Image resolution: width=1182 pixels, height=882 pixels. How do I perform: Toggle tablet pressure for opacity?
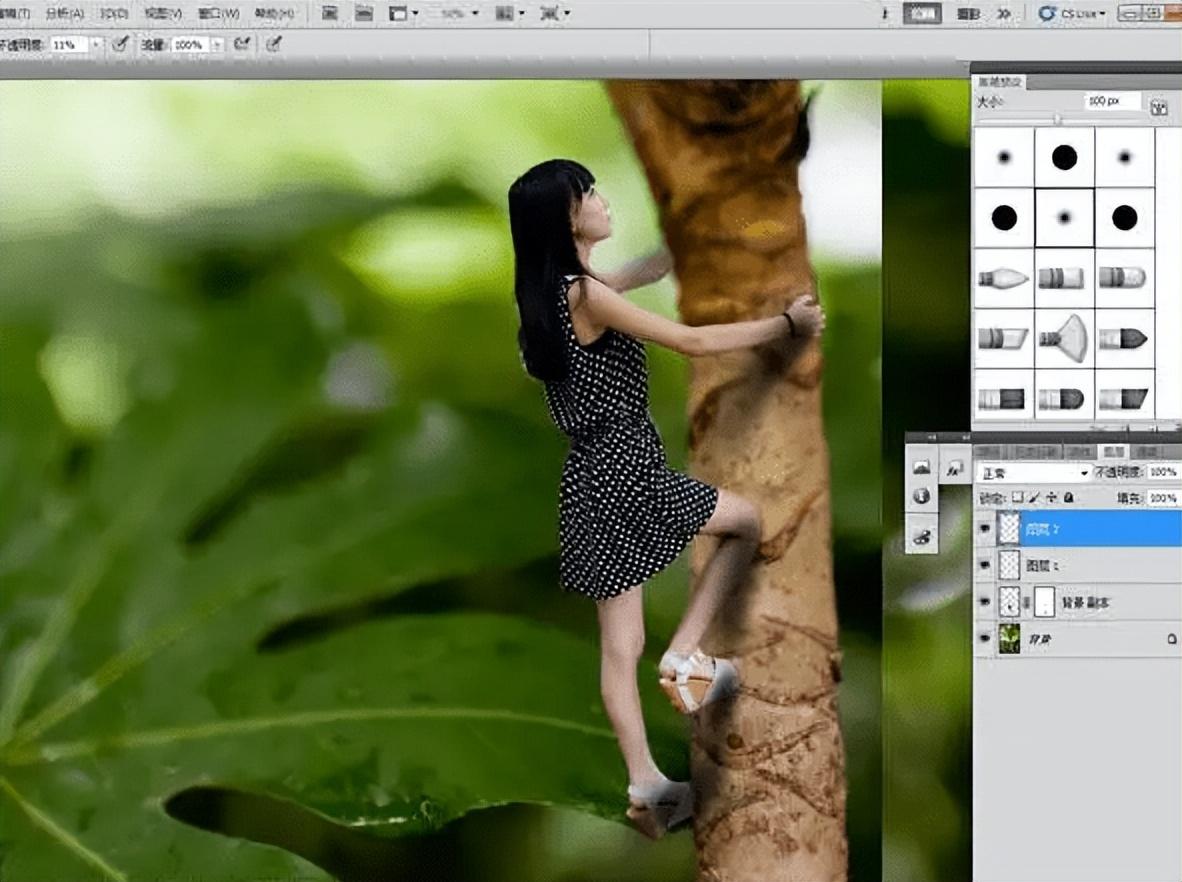(x=121, y=44)
